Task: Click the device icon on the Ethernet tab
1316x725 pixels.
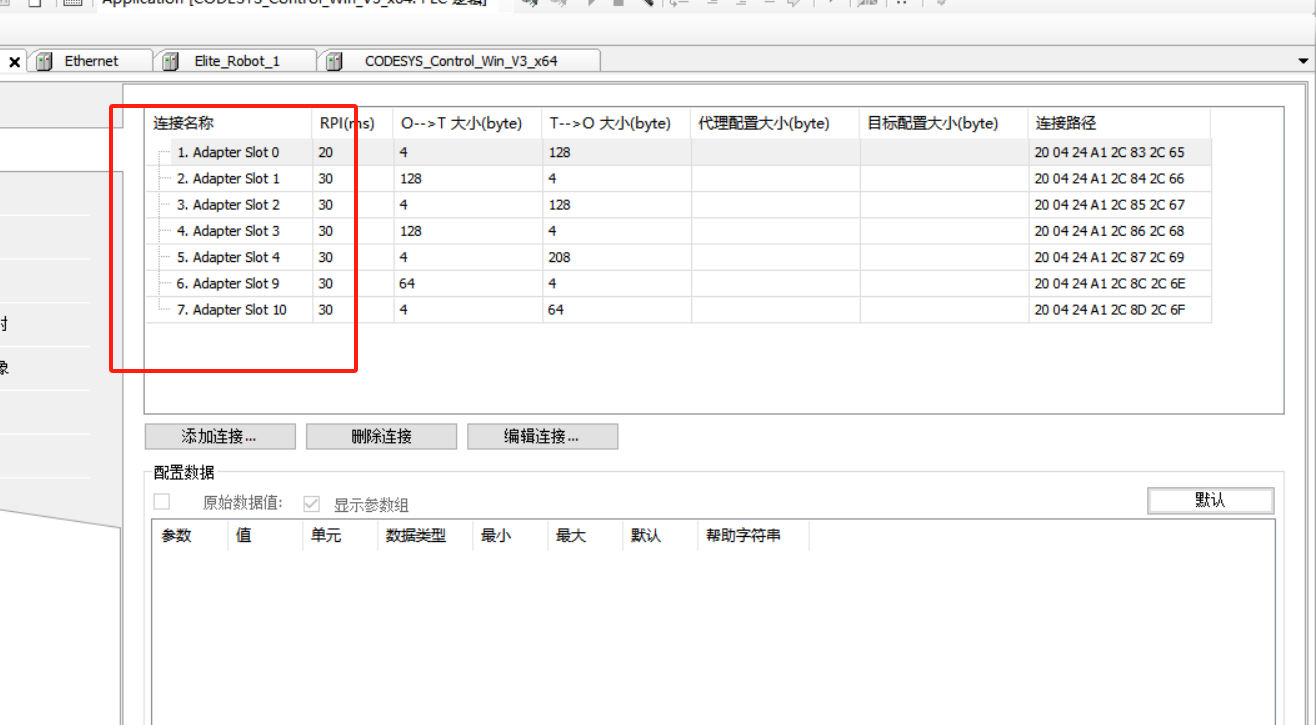Action: coord(44,62)
